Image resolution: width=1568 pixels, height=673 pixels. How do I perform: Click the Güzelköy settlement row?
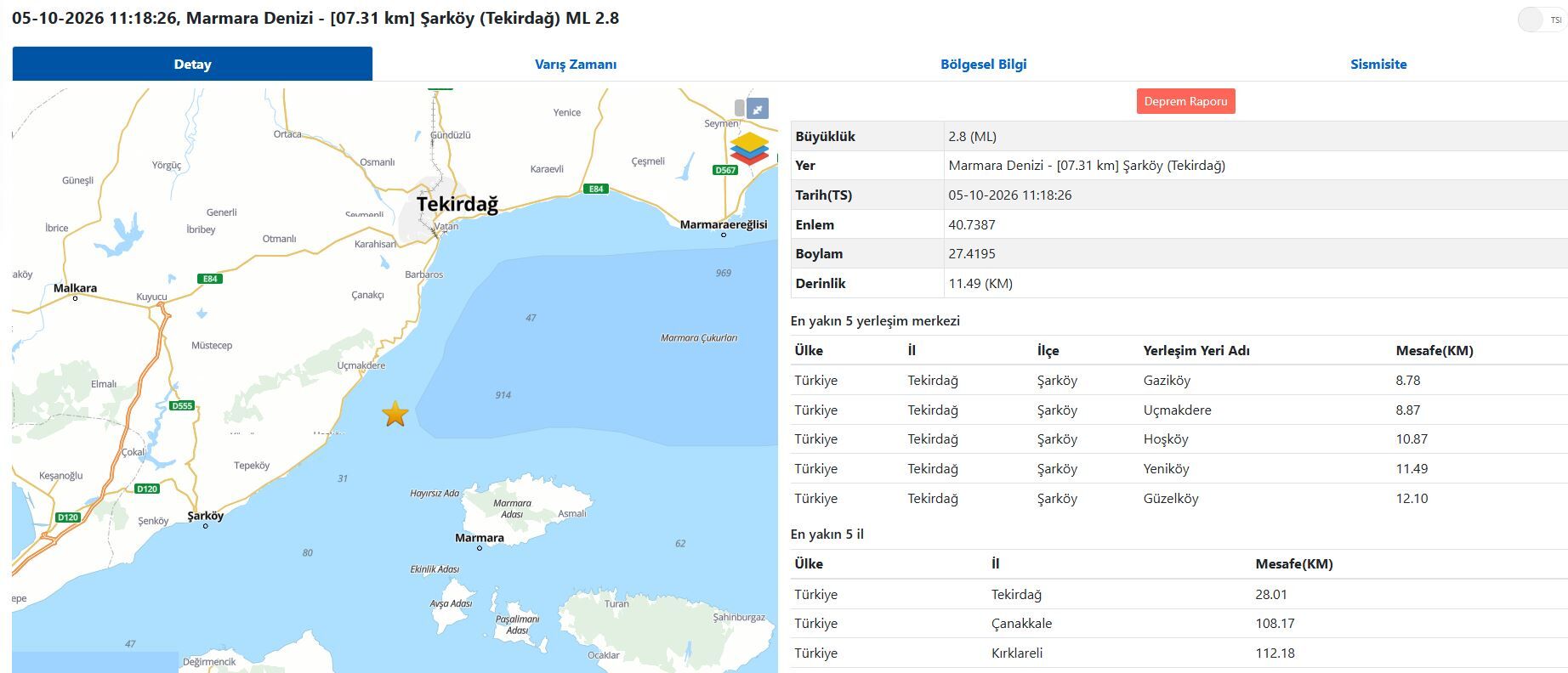click(x=1179, y=498)
